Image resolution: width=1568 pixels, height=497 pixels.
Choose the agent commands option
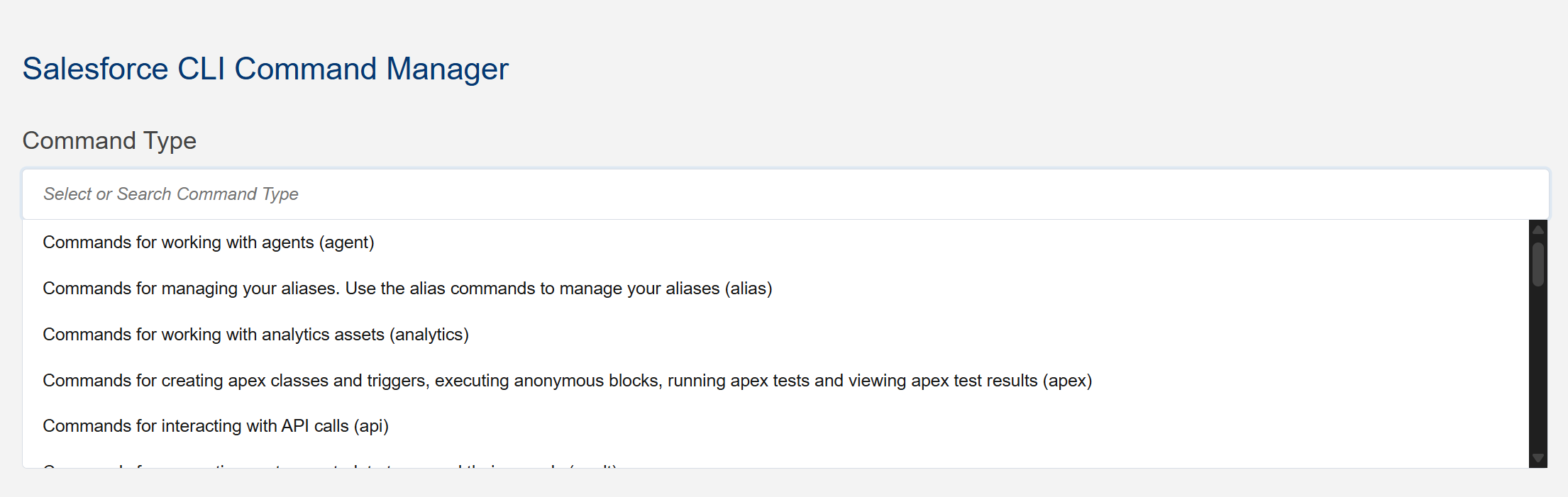[775, 242]
